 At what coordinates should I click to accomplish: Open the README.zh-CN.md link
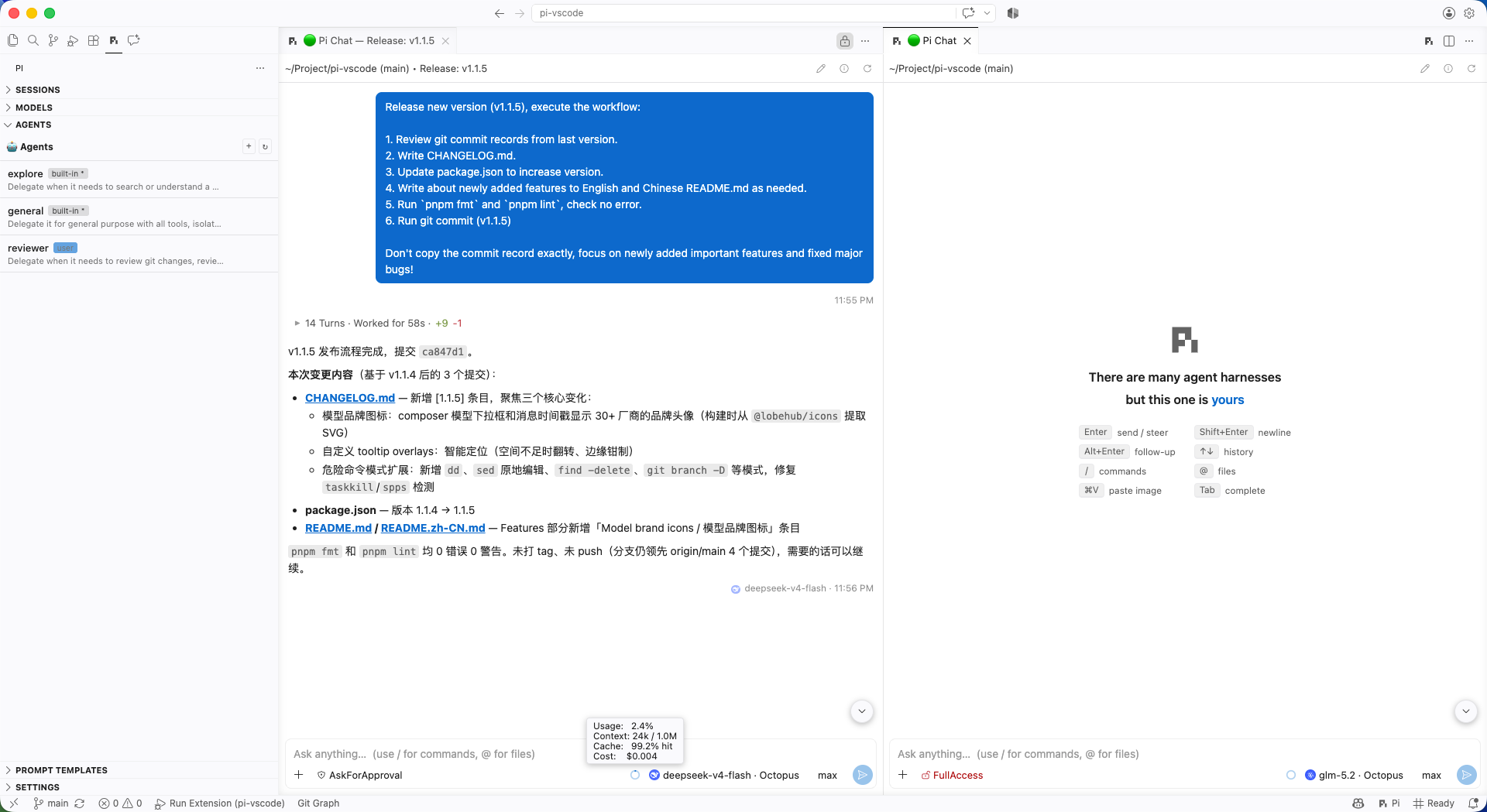433,528
